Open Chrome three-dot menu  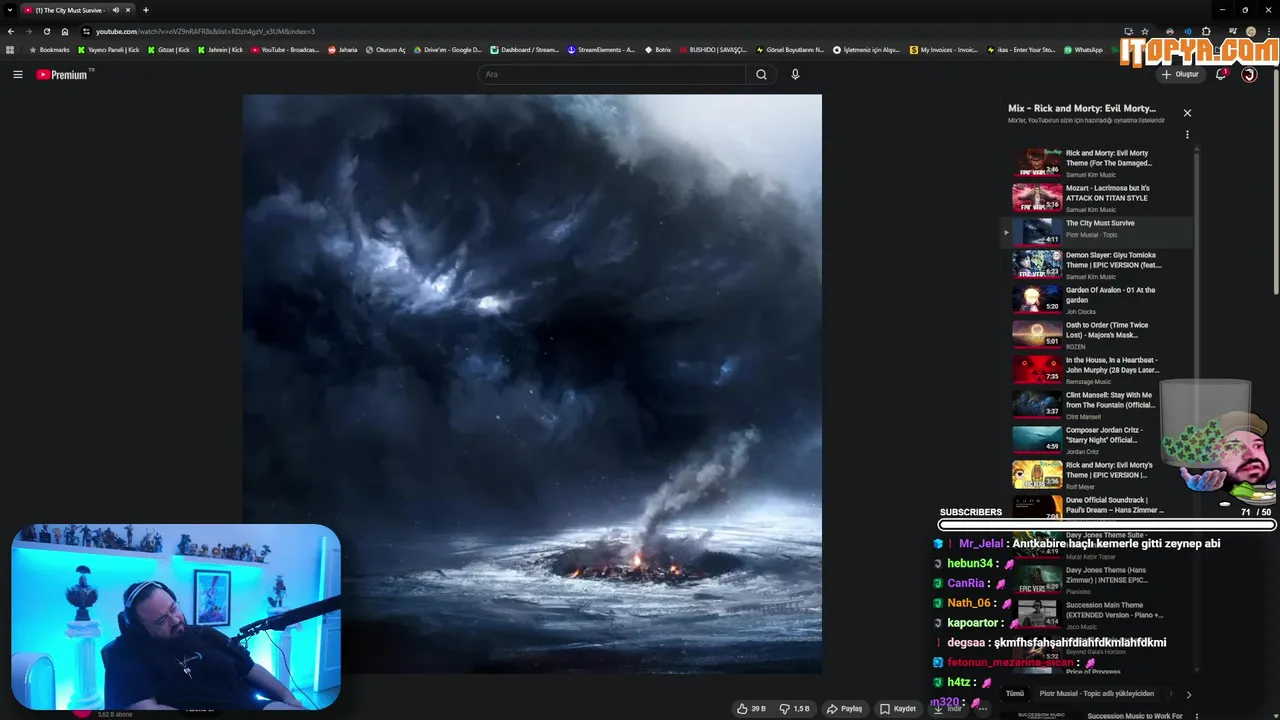(1270, 31)
